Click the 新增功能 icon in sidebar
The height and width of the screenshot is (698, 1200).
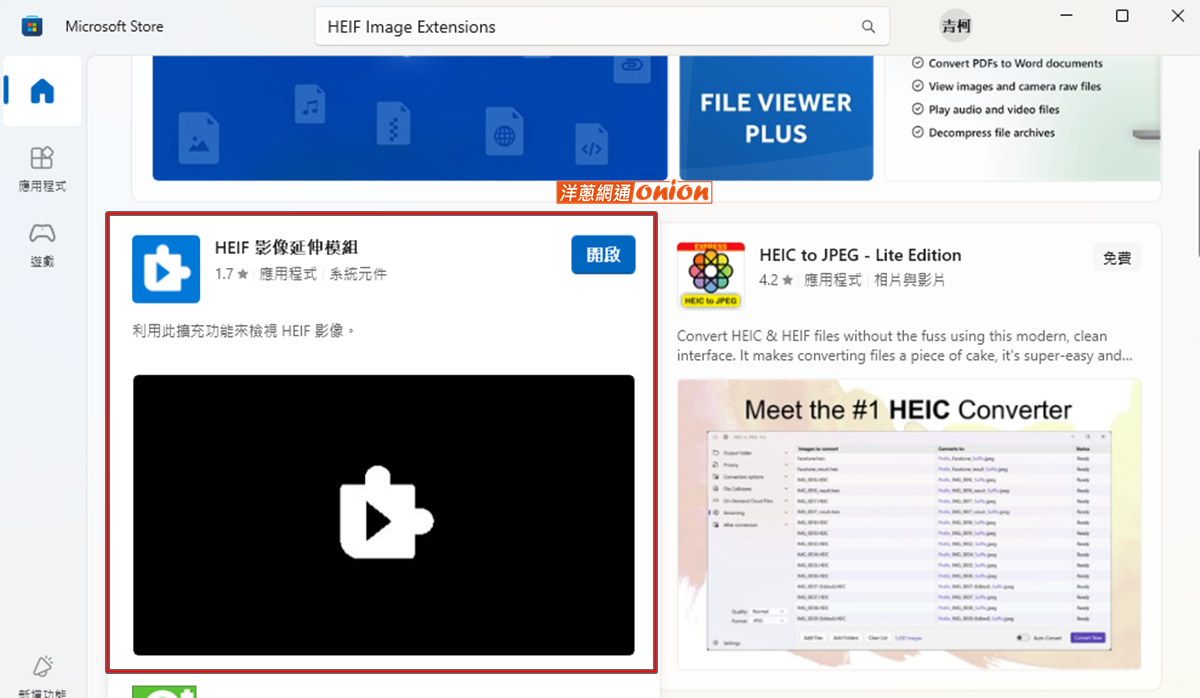42,668
